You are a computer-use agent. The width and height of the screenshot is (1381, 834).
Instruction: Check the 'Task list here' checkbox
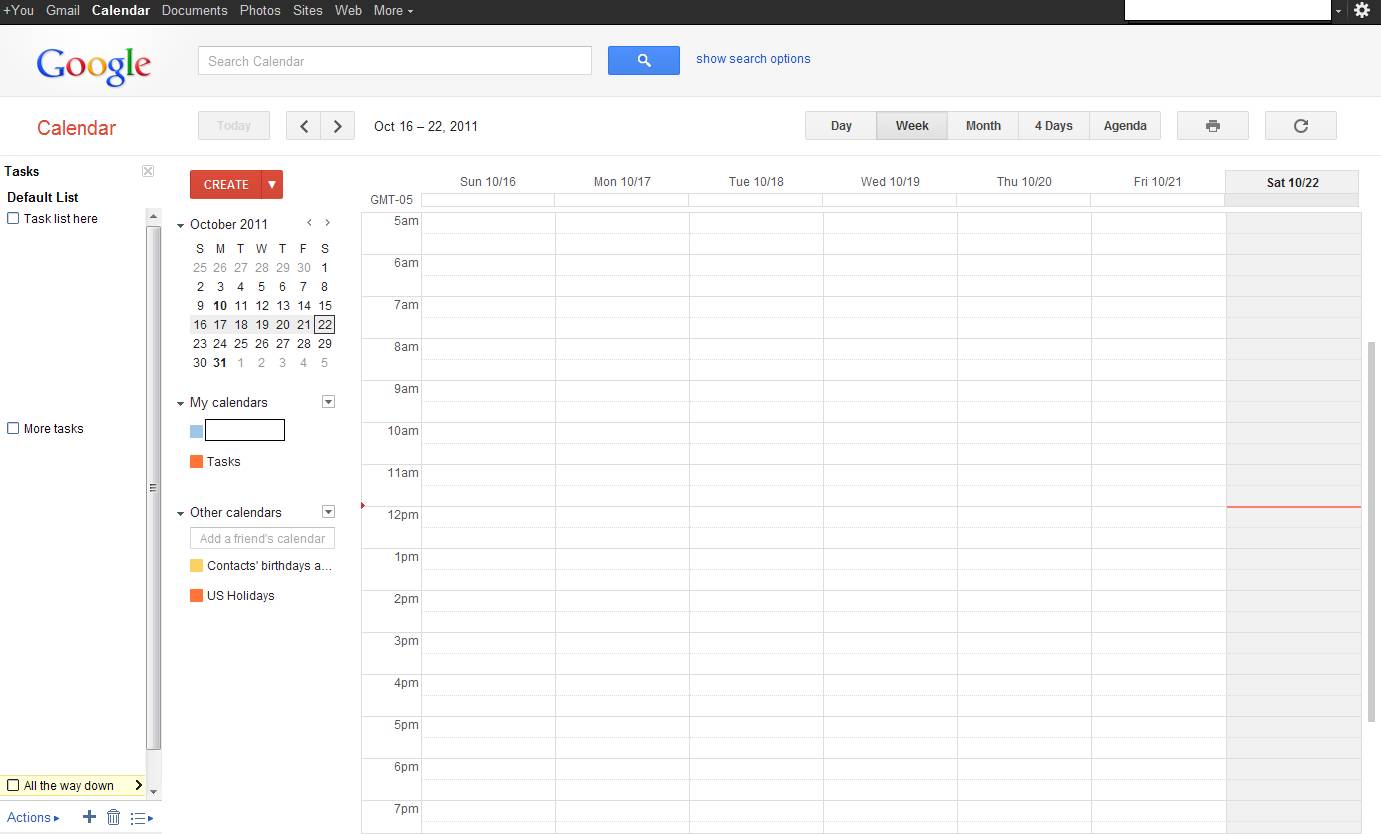tap(13, 218)
